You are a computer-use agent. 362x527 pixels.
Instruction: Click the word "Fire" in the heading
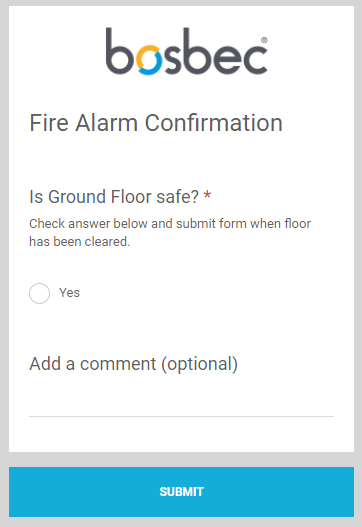pyautogui.click(x=49, y=123)
